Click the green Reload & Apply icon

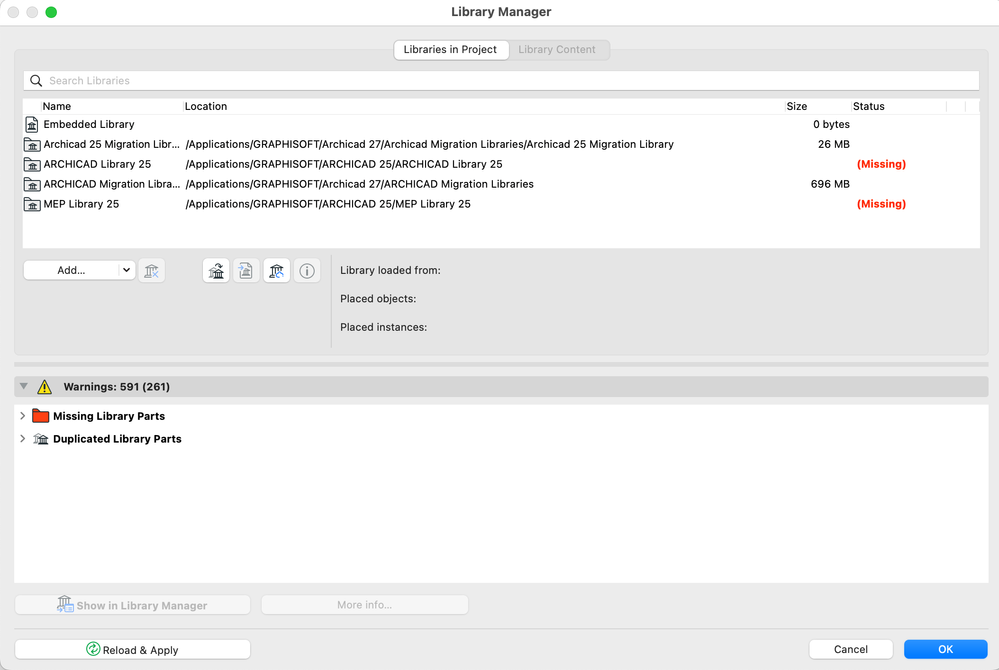pos(93,649)
